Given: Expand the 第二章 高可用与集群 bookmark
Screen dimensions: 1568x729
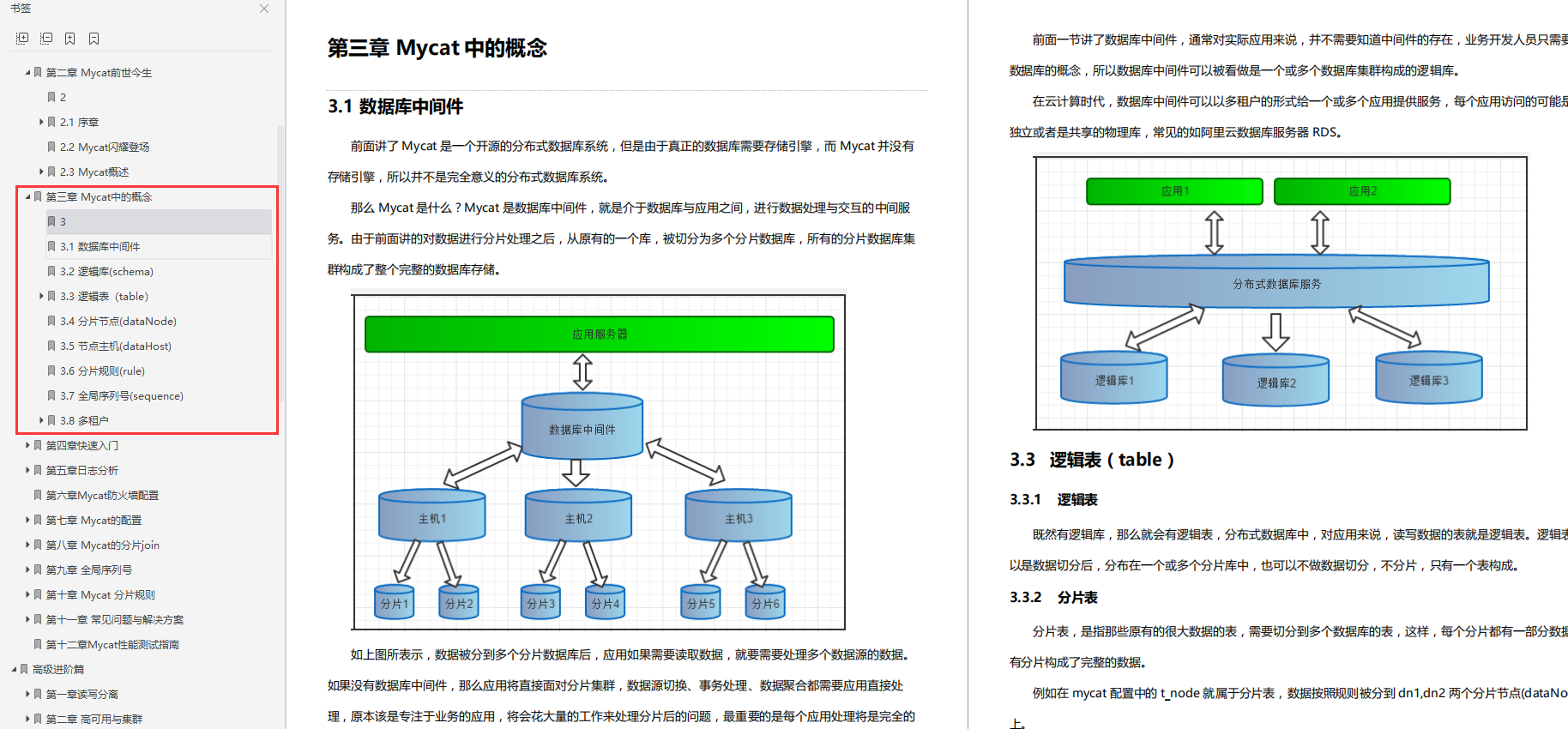Looking at the screenshot, I should [27, 720].
